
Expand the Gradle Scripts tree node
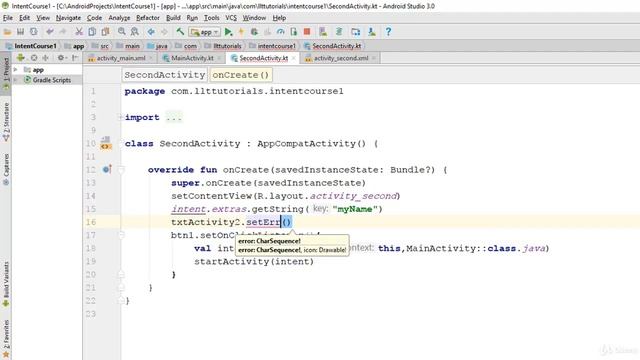(16, 80)
